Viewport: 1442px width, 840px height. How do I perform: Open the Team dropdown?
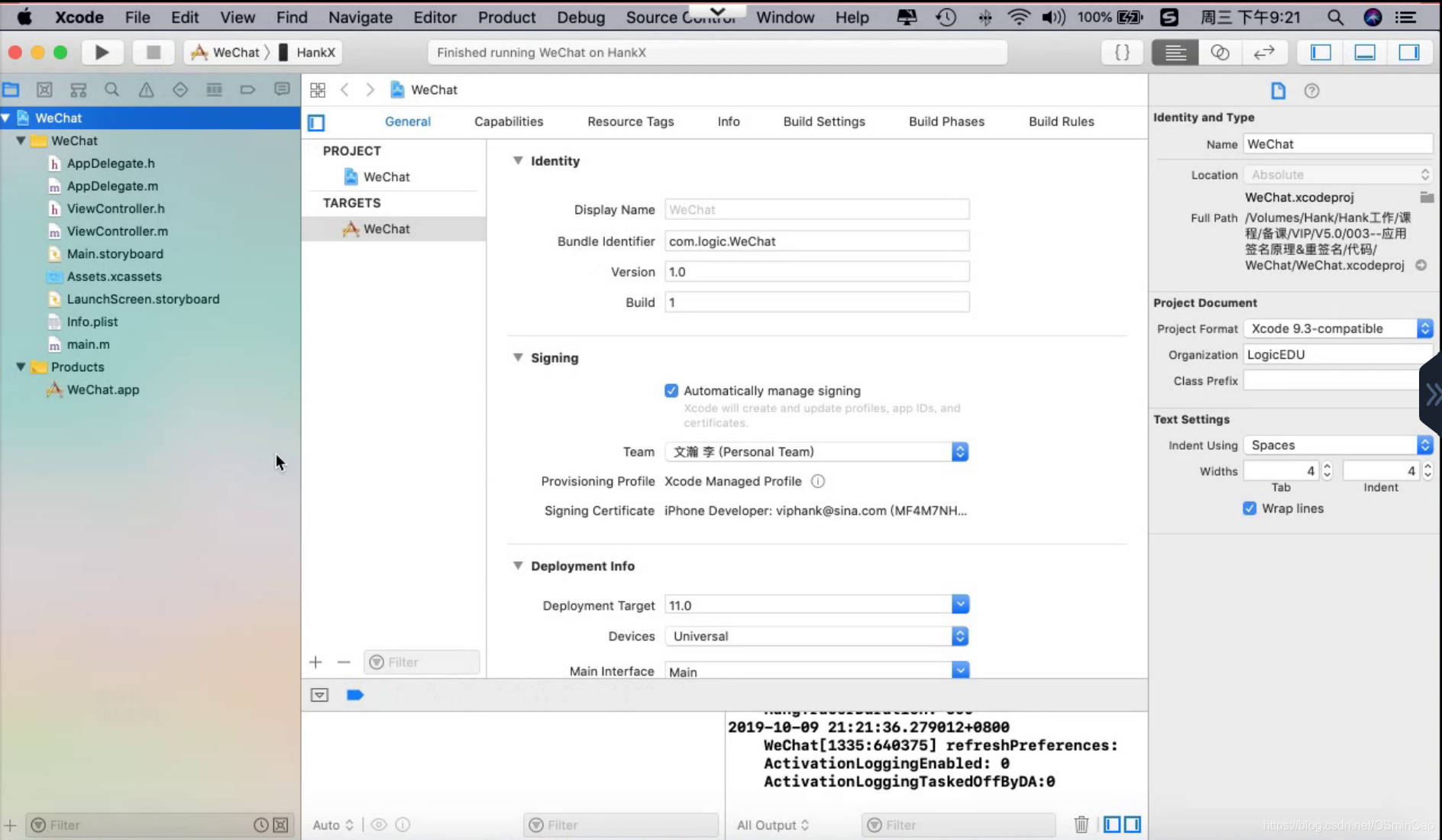pos(816,451)
